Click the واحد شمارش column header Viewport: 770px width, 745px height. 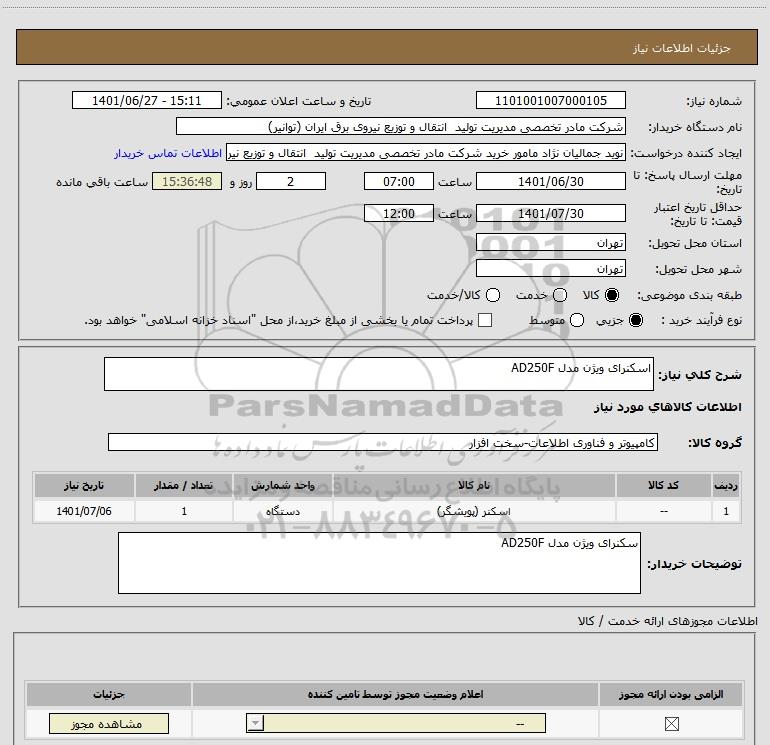pyautogui.click(x=283, y=485)
